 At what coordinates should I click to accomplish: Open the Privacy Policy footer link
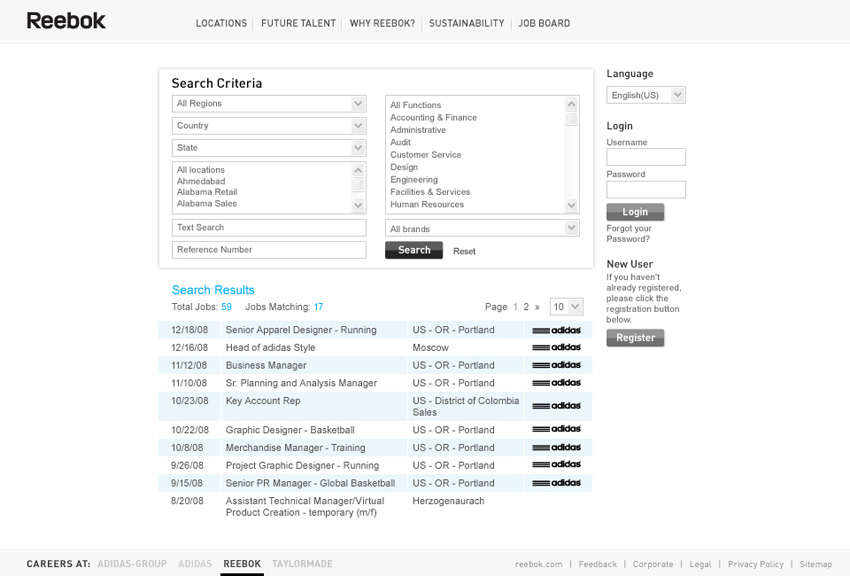click(755, 564)
